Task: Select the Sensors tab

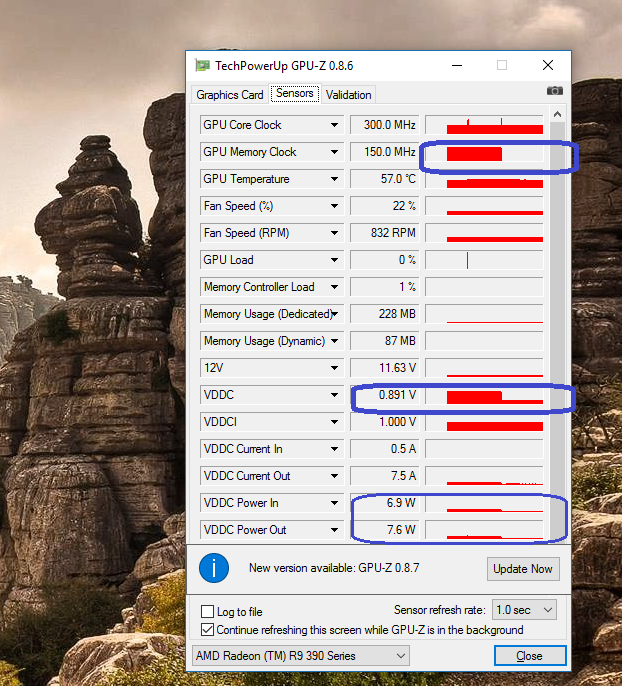Action: [x=295, y=93]
